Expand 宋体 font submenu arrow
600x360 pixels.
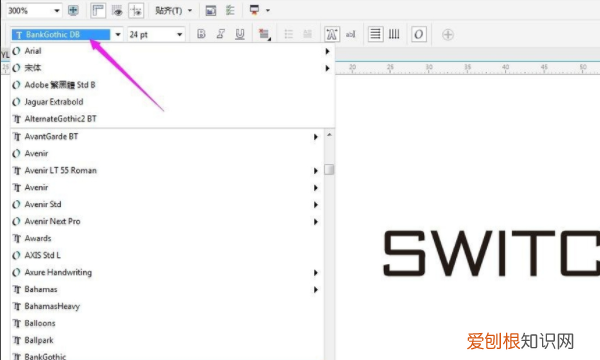[x=327, y=68]
